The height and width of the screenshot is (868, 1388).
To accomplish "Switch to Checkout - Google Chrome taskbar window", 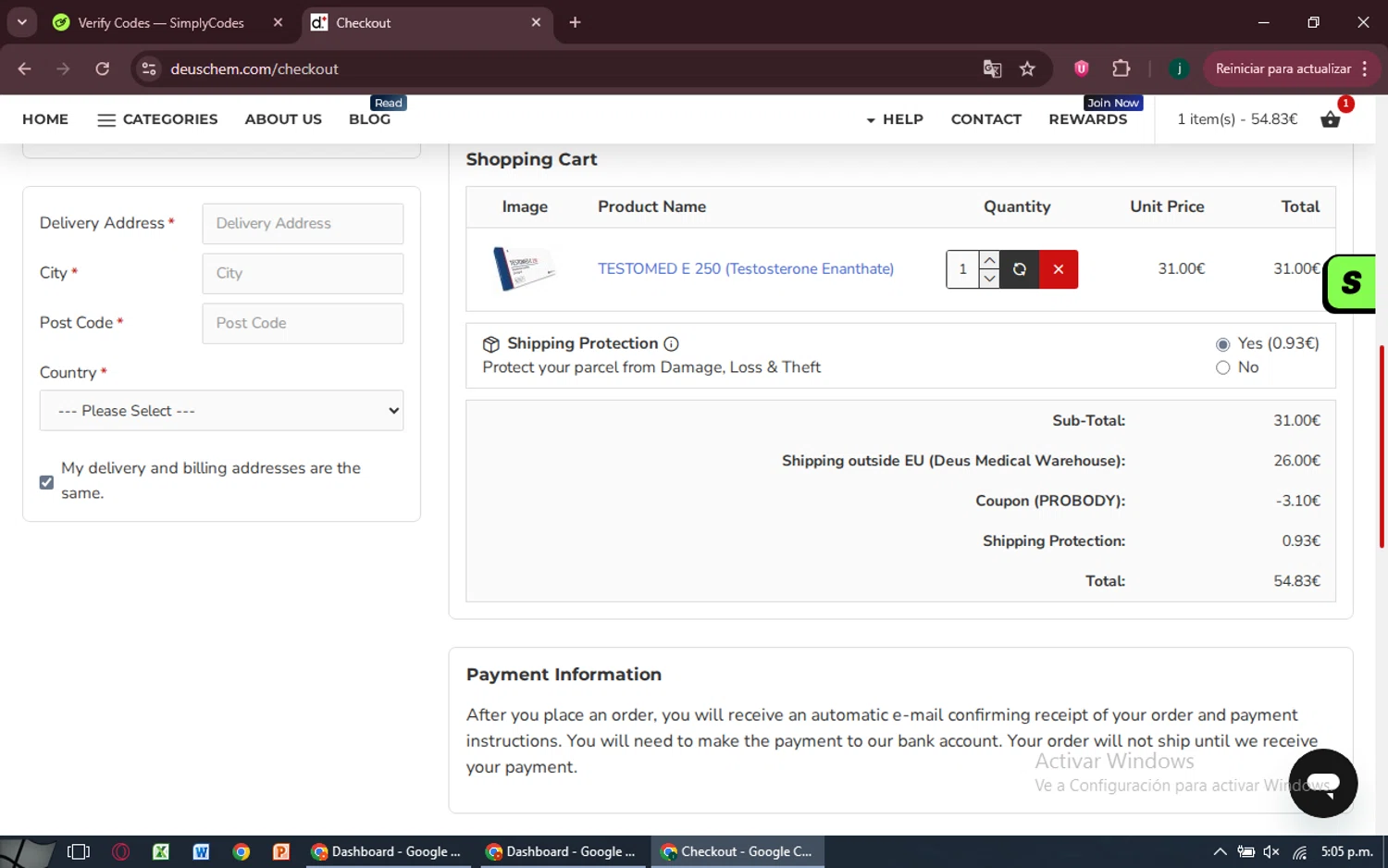I will (737, 851).
